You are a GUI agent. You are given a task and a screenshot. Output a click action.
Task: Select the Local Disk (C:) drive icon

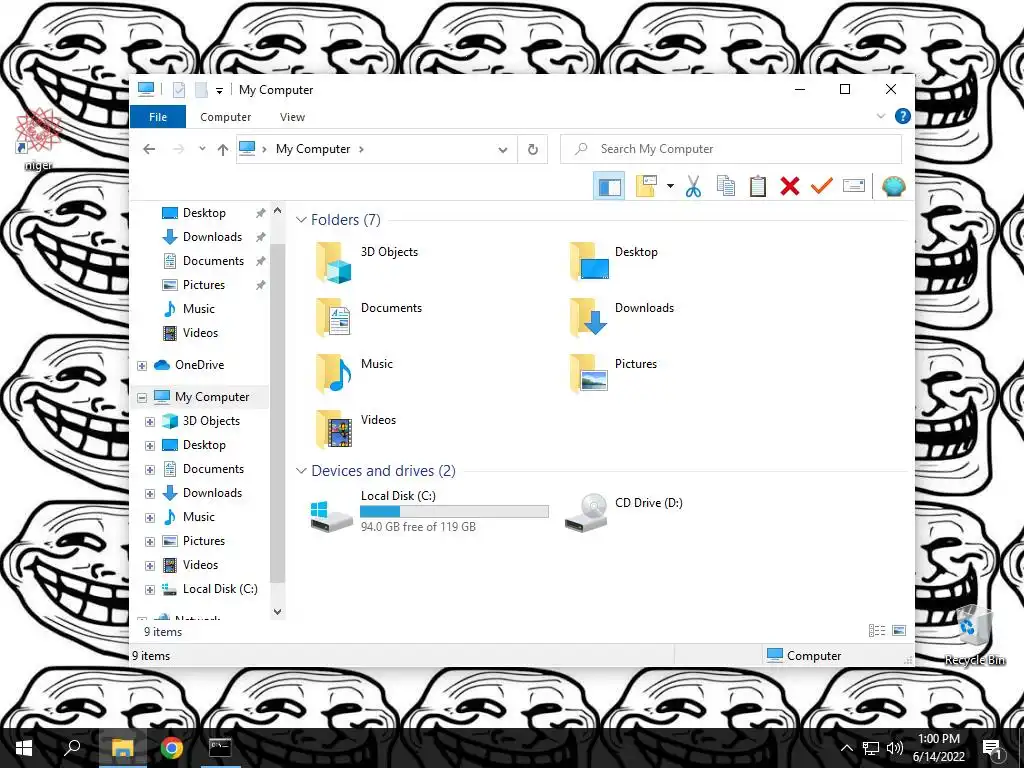point(332,516)
